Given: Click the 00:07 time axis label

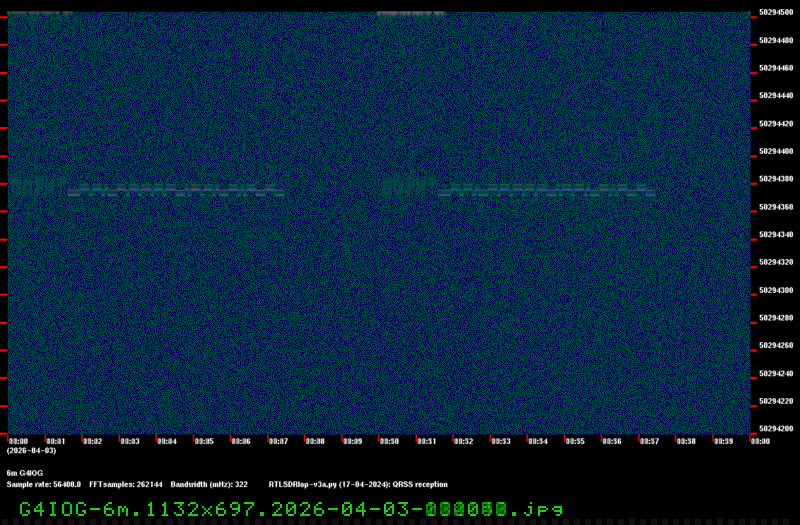Looking at the screenshot, I should [x=278, y=441].
